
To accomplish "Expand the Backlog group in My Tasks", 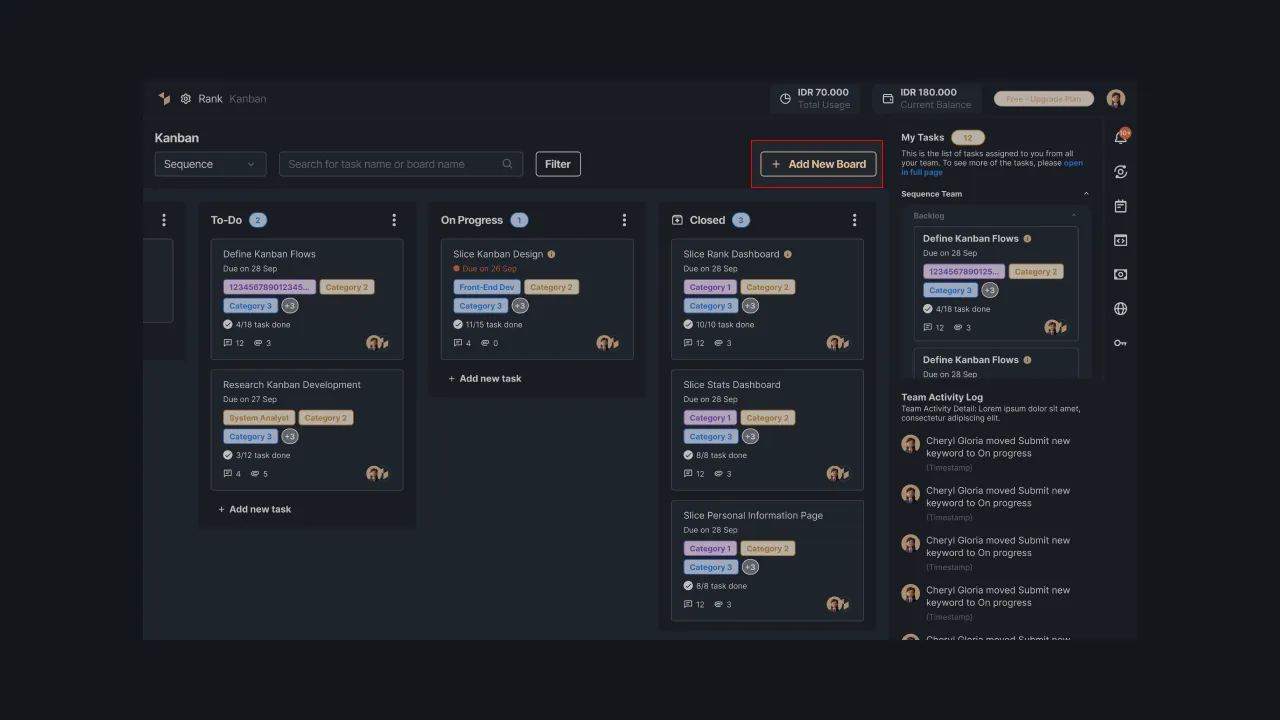I will [x=1073, y=214].
